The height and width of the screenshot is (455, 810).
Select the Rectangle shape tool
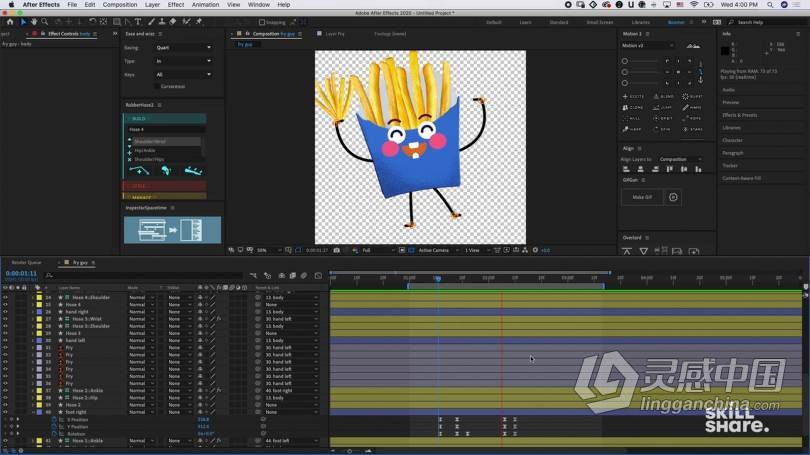(x=117, y=22)
